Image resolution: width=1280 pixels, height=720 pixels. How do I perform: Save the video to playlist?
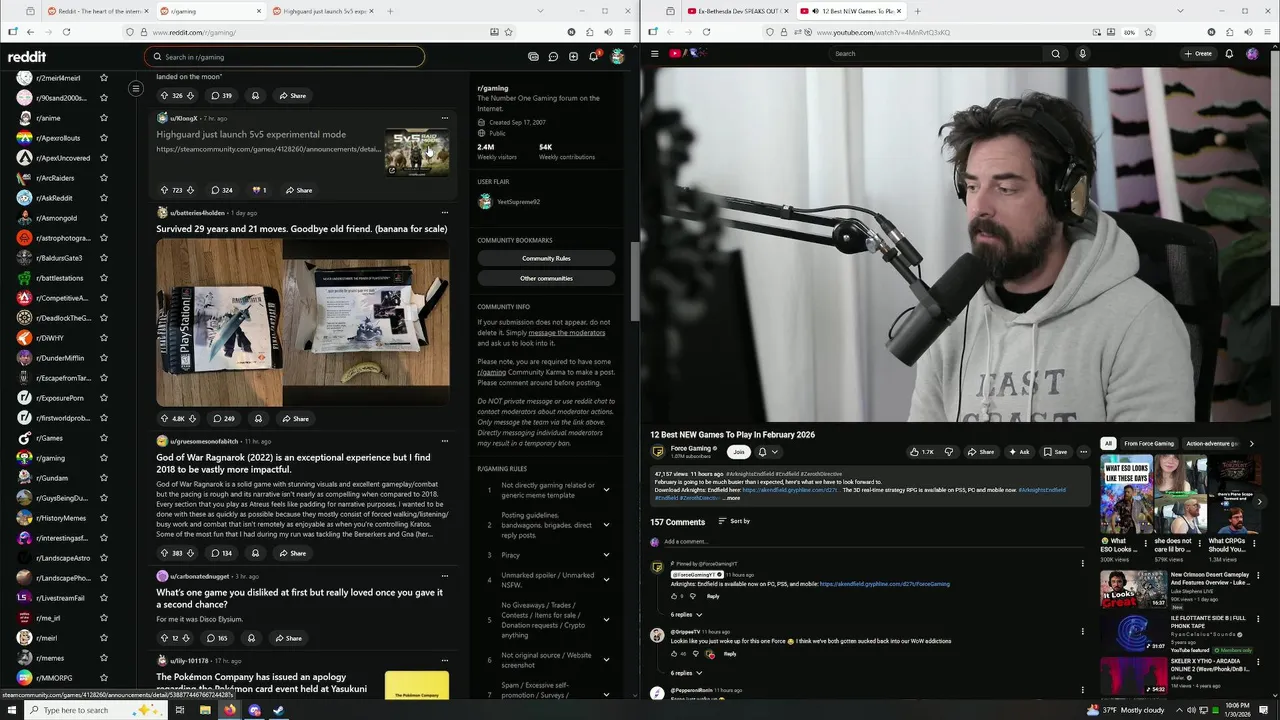(x=1055, y=452)
